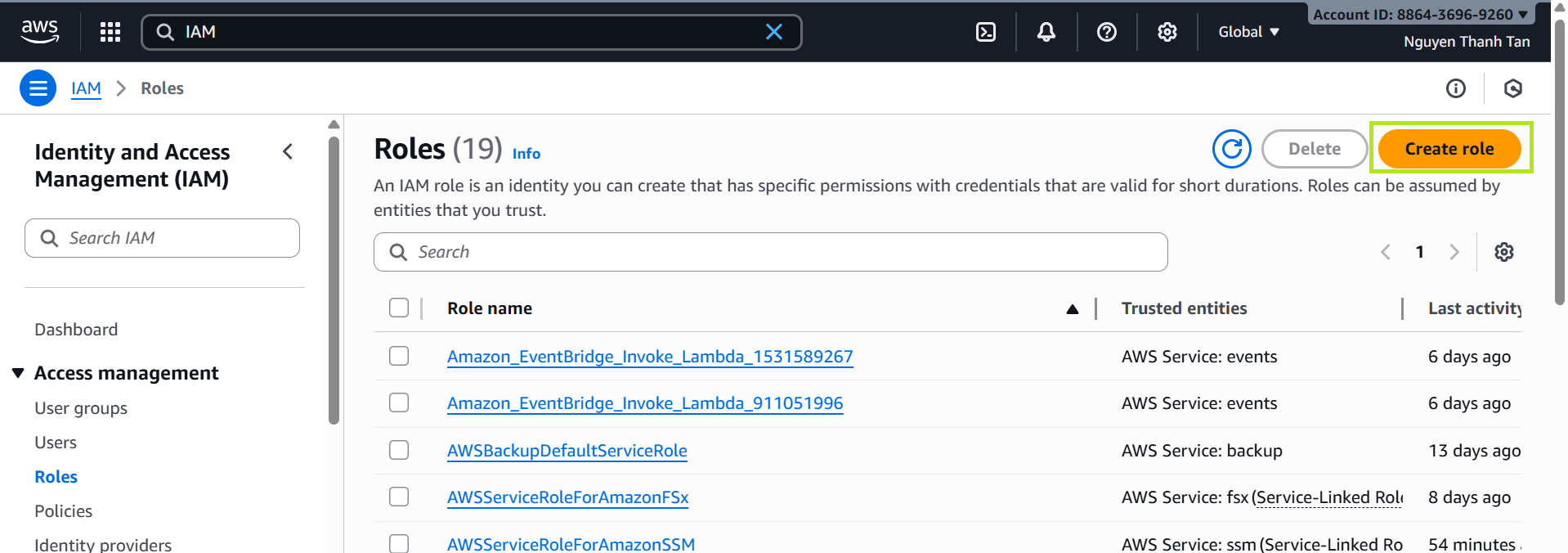The image size is (1568, 553).
Task: Open the Global region dropdown
Action: click(1248, 32)
